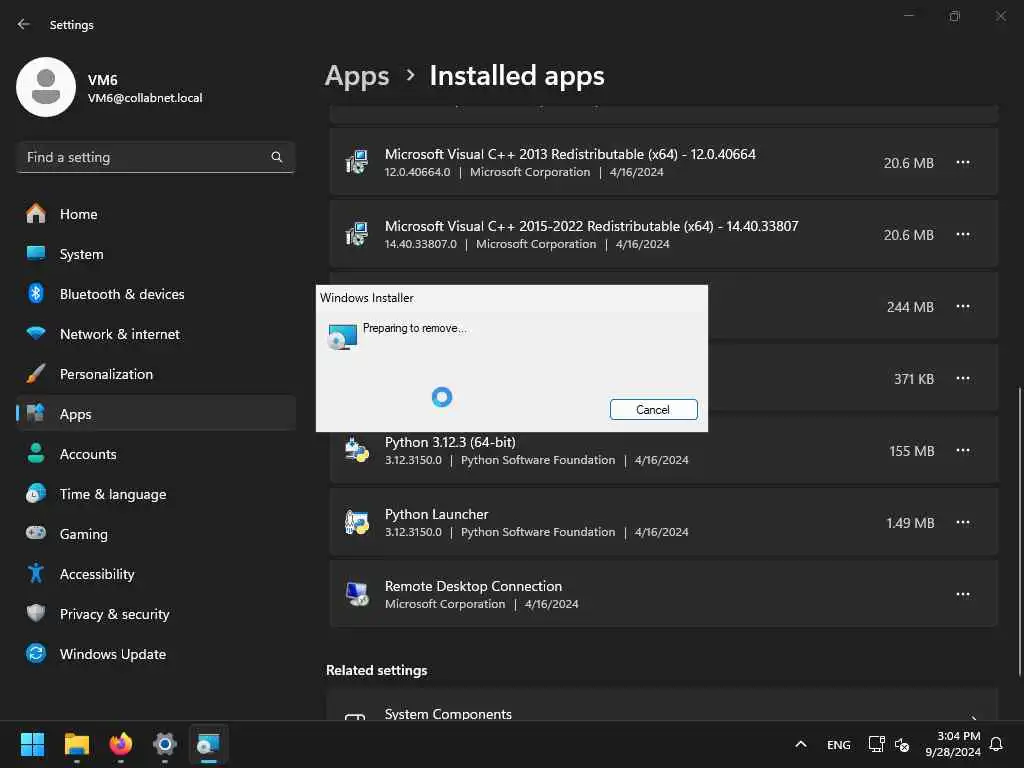Open more options for Visual C++ 2013
Viewport: 1024px width, 768px height.
pos(963,163)
